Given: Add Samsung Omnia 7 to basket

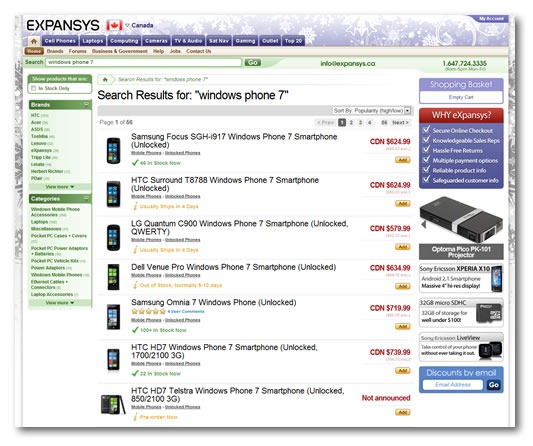Looking at the screenshot, I should (402, 327).
